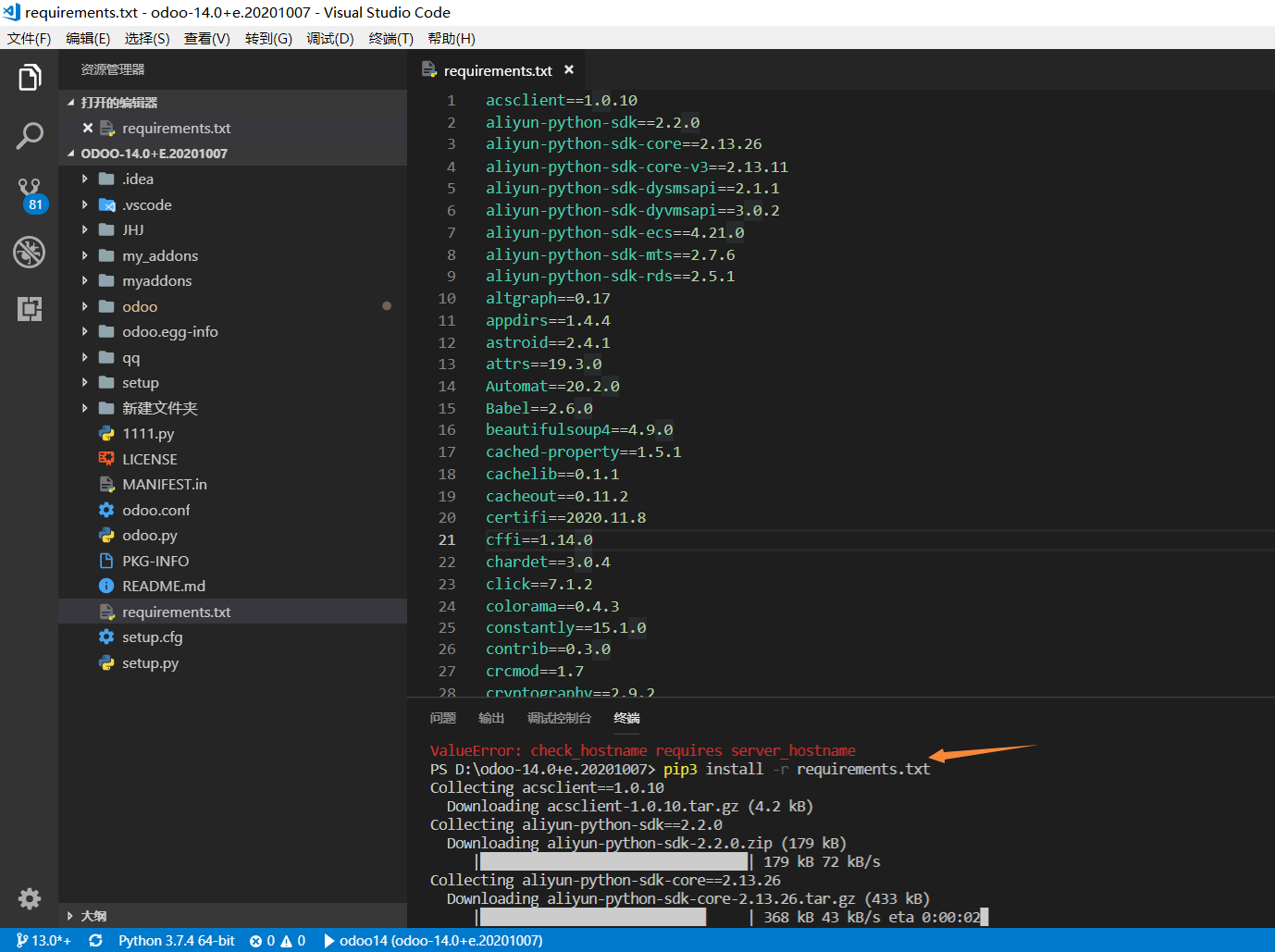Click the sync changes icon in the status bar
This screenshot has height=952, width=1275.
click(95, 939)
